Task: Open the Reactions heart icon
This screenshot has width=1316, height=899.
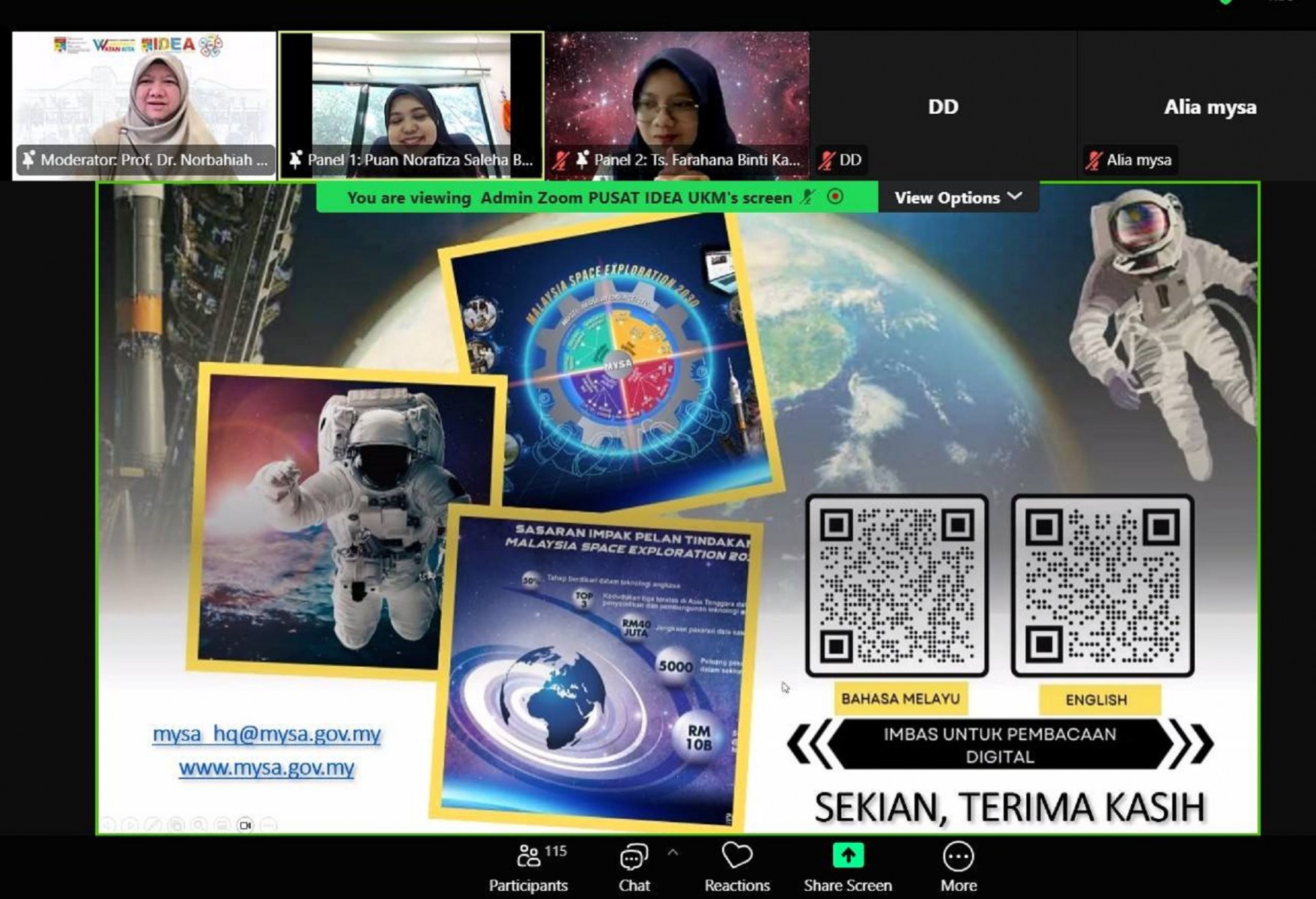Action: tap(737, 855)
